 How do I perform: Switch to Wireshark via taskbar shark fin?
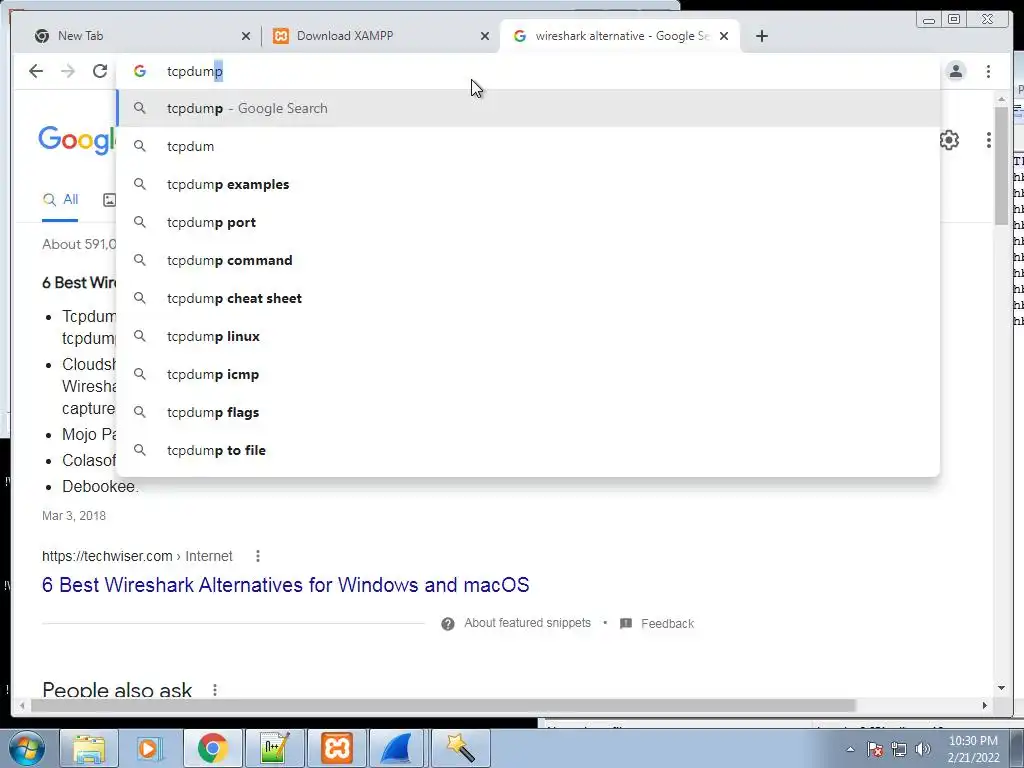point(397,748)
